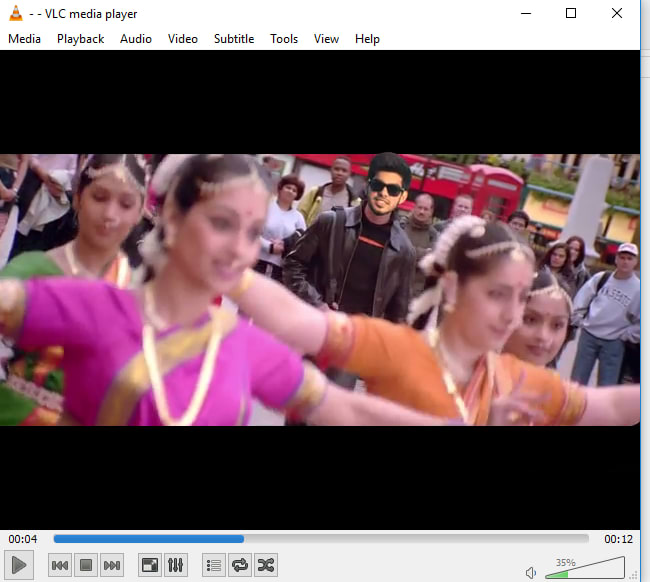The width and height of the screenshot is (650, 582).
Task: Open the Tools menu
Action: pos(284,39)
